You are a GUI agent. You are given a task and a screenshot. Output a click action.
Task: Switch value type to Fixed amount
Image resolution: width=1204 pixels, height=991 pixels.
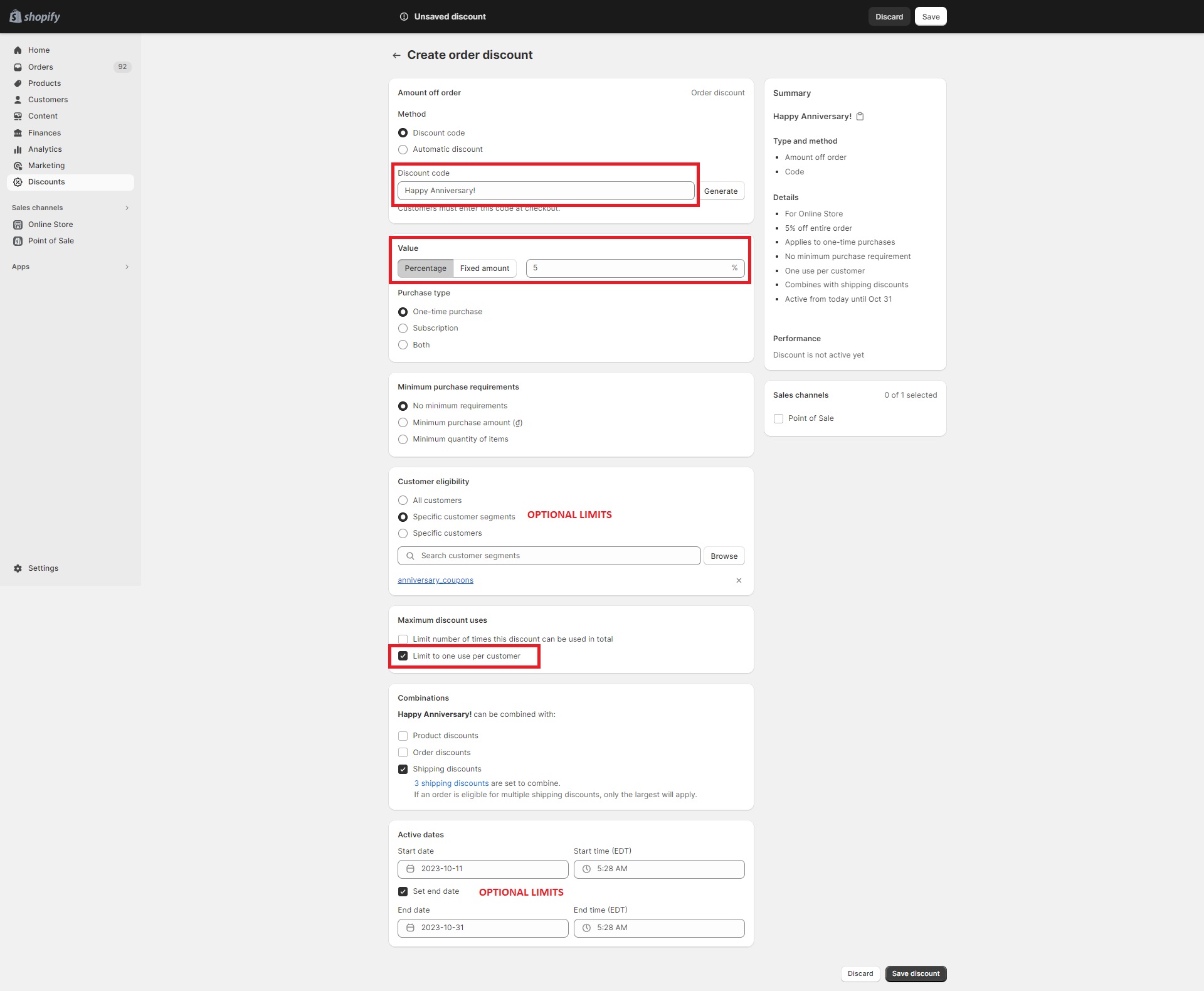coord(485,268)
